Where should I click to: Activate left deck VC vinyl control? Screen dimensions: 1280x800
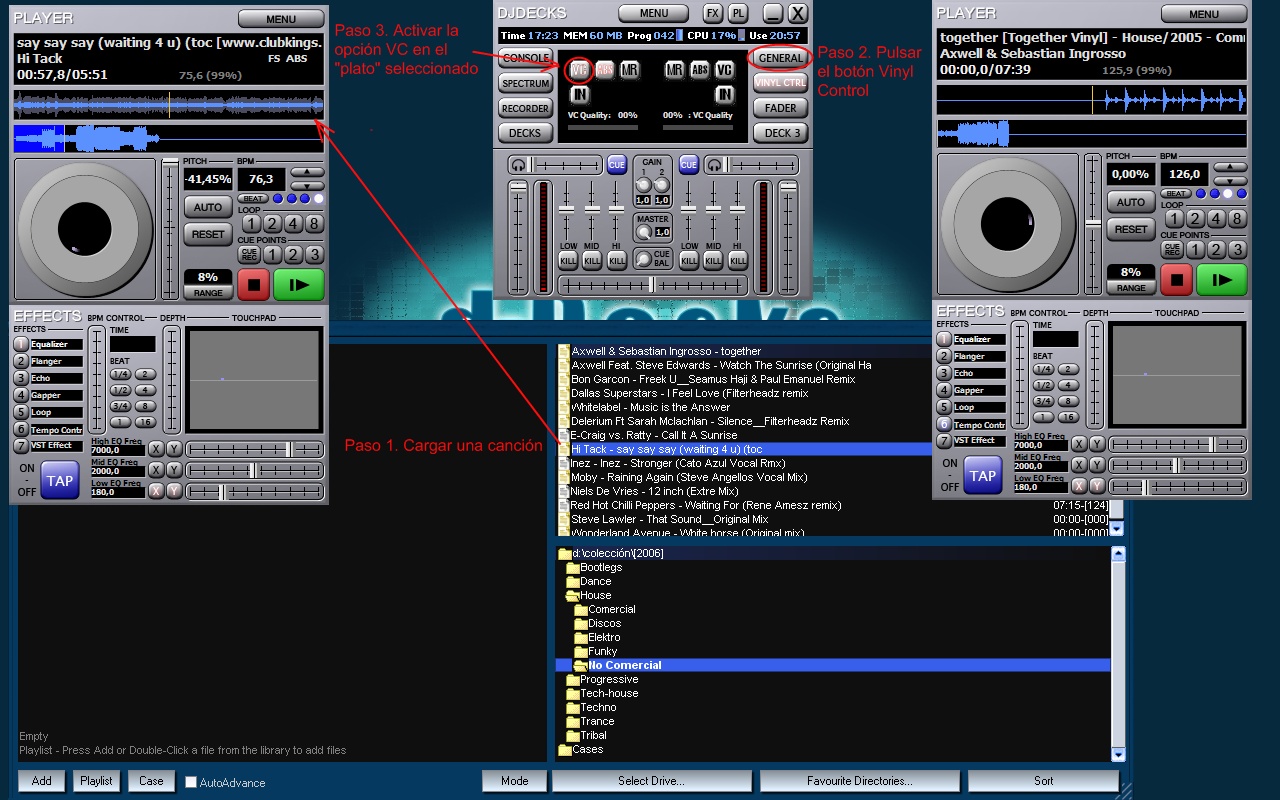pyautogui.click(x=579, y=69)
